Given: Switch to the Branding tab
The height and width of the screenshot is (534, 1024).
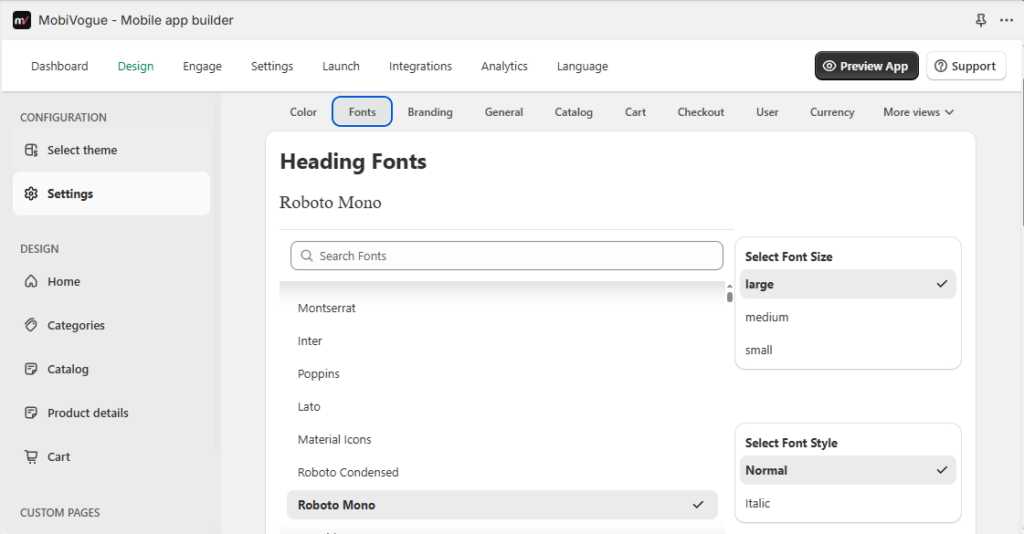Looking at the screenshot, I should 430,112.
